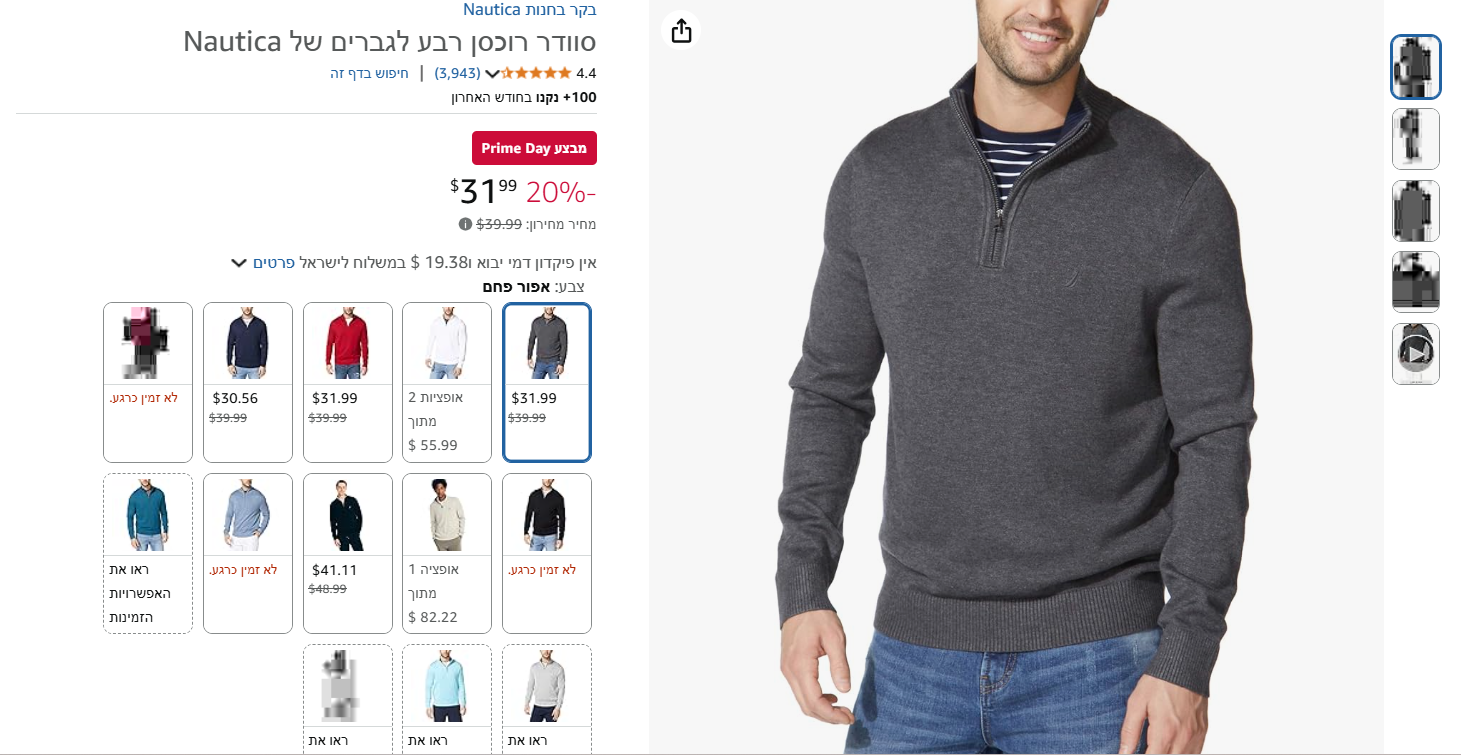This screenshot has width=1461, height=755.
Task: Select the second product image thumbnail
Action: (x=1415, y=139)
